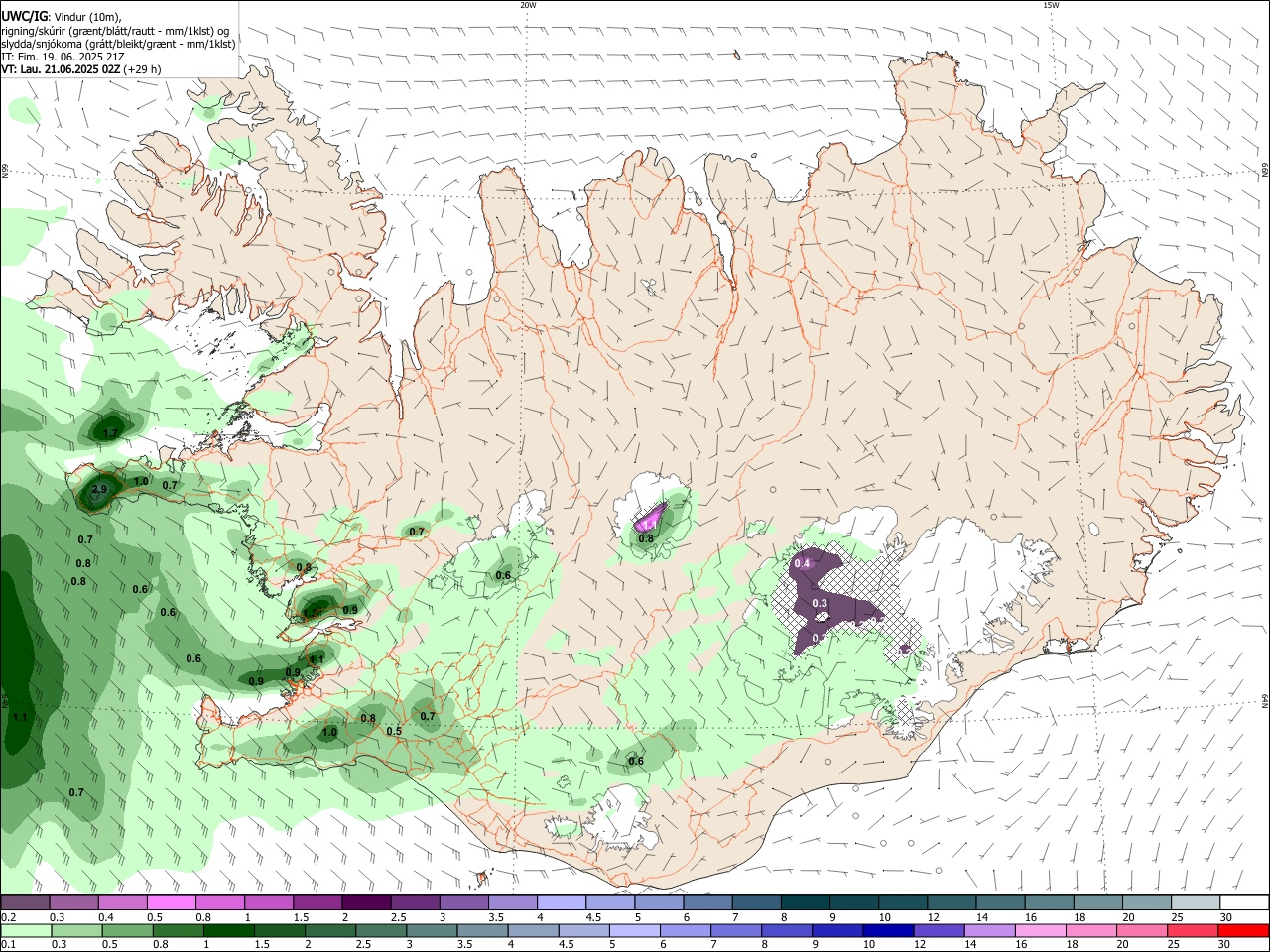Click the 20W longitude label
This screenshot has width=1270, height=952.
click(x=528, y=5)
